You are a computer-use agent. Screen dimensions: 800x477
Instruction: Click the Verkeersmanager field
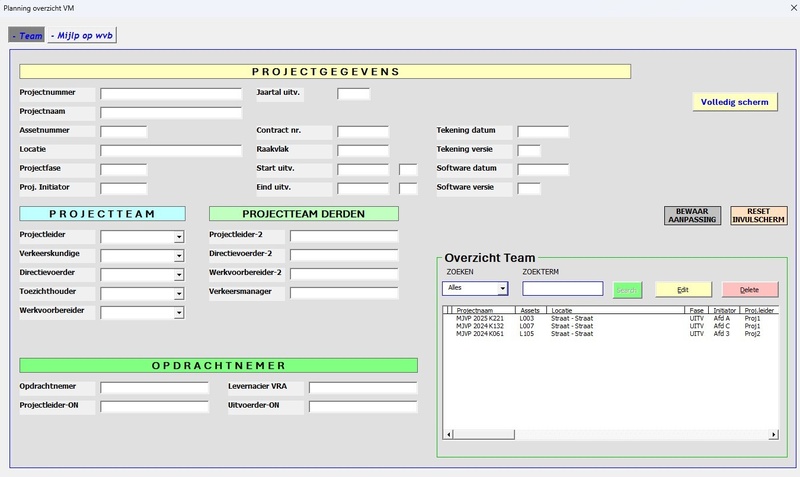344,293
